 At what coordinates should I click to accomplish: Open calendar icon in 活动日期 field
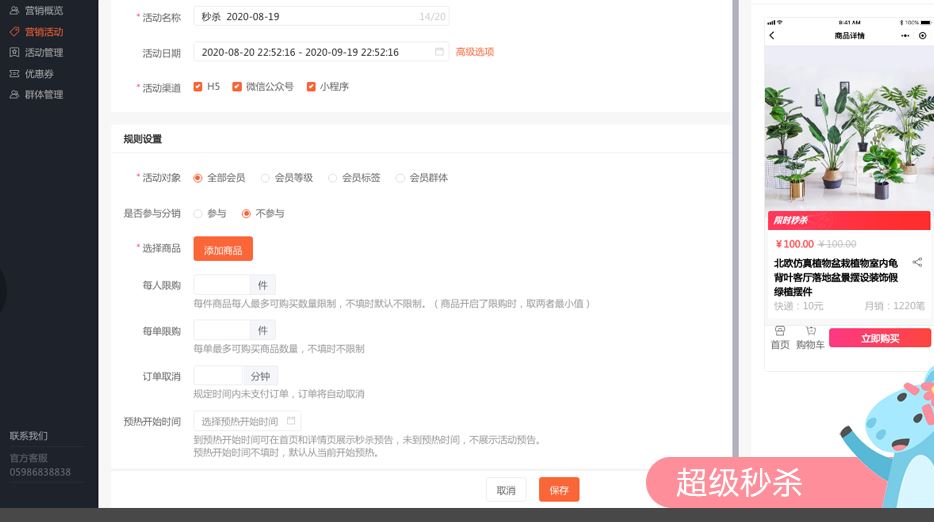(x=439, y=52)
